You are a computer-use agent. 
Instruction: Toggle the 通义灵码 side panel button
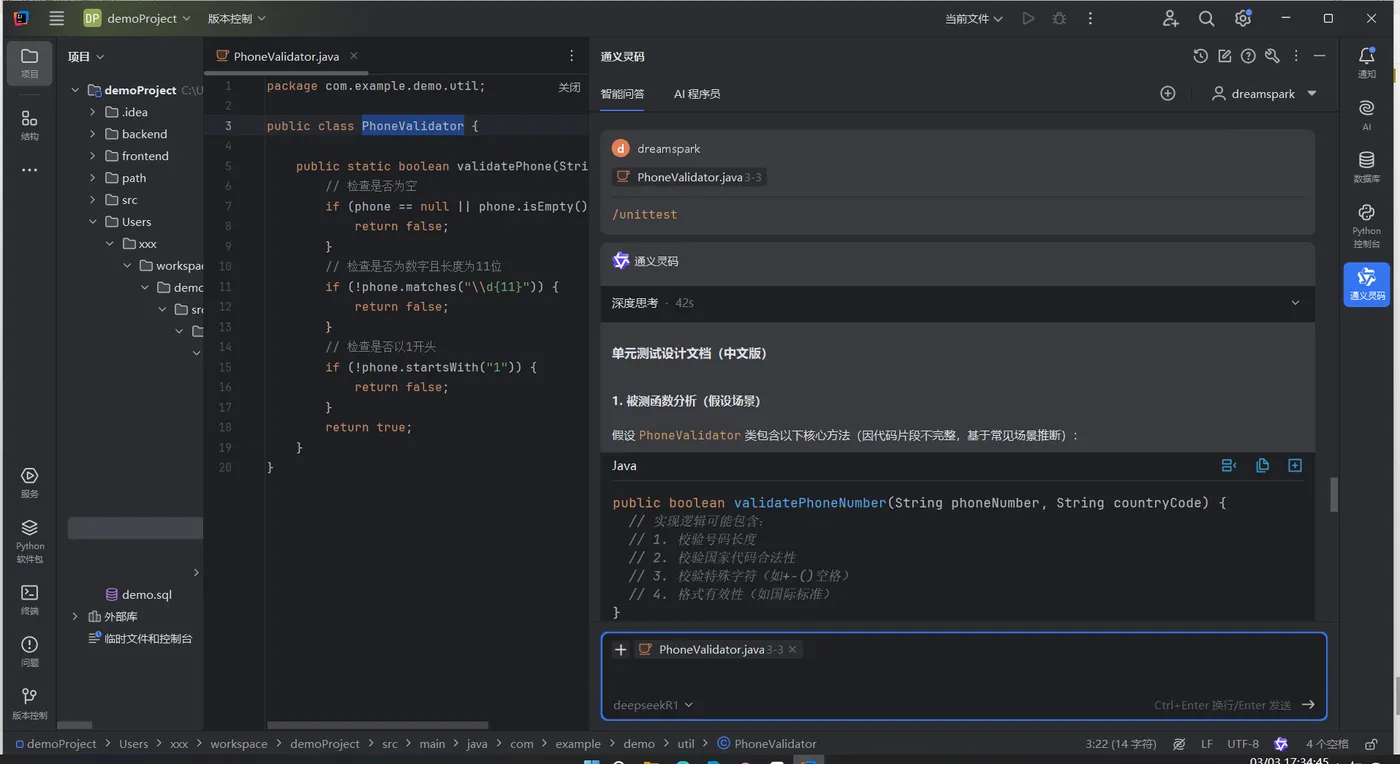[1367, 284]
